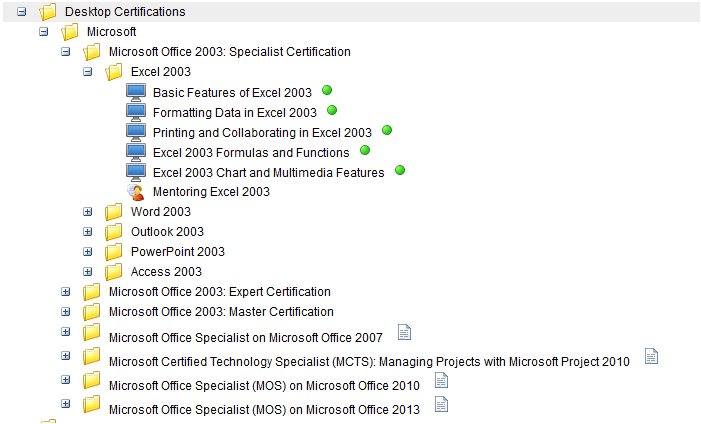701x424 pixels.
Task: Open the document icon after MOS on Microsoft Office 2013
Action: pyautogui.click(x=441, y=404)
